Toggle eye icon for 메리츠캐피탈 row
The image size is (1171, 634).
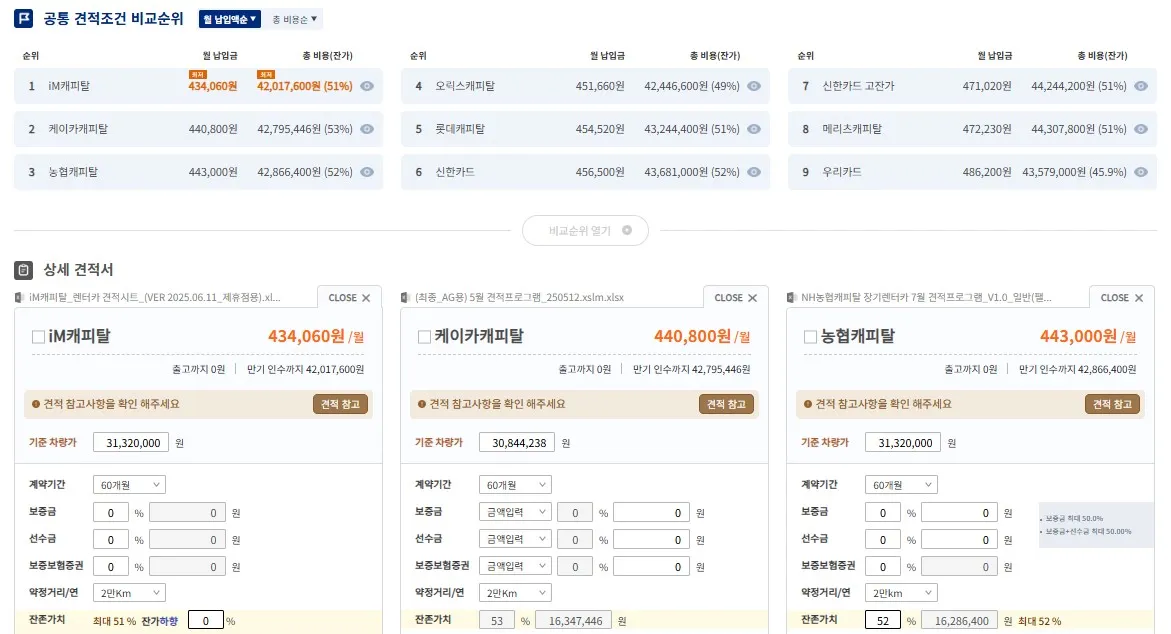1141,129
